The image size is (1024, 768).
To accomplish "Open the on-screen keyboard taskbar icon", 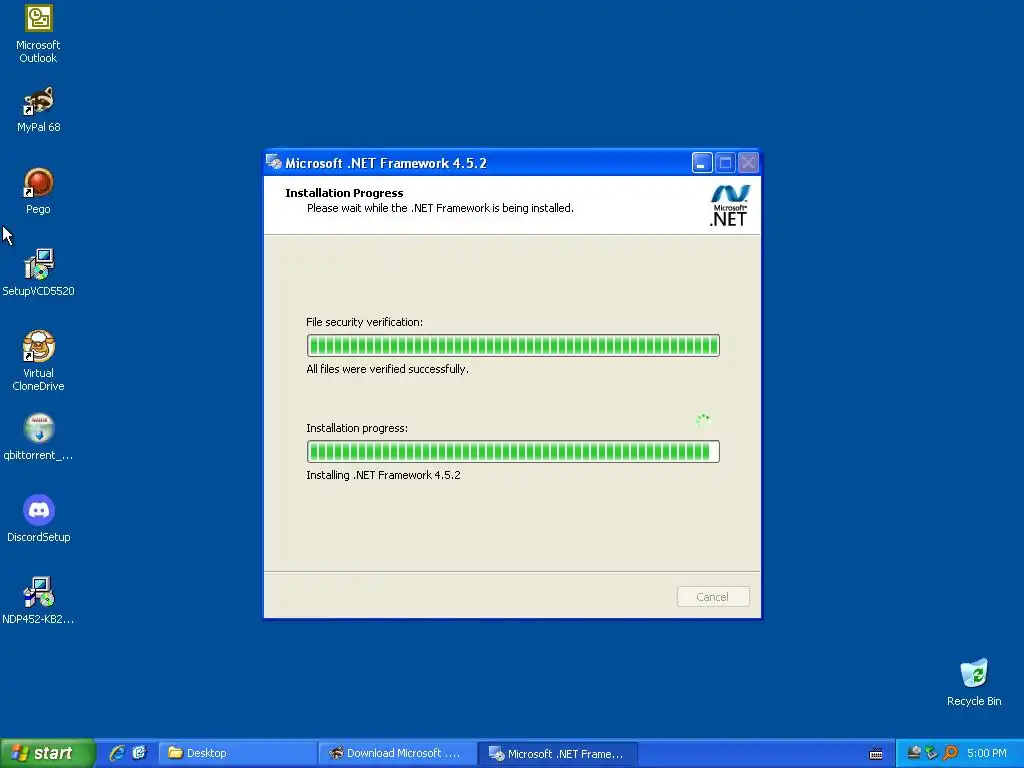I will 876,754.
